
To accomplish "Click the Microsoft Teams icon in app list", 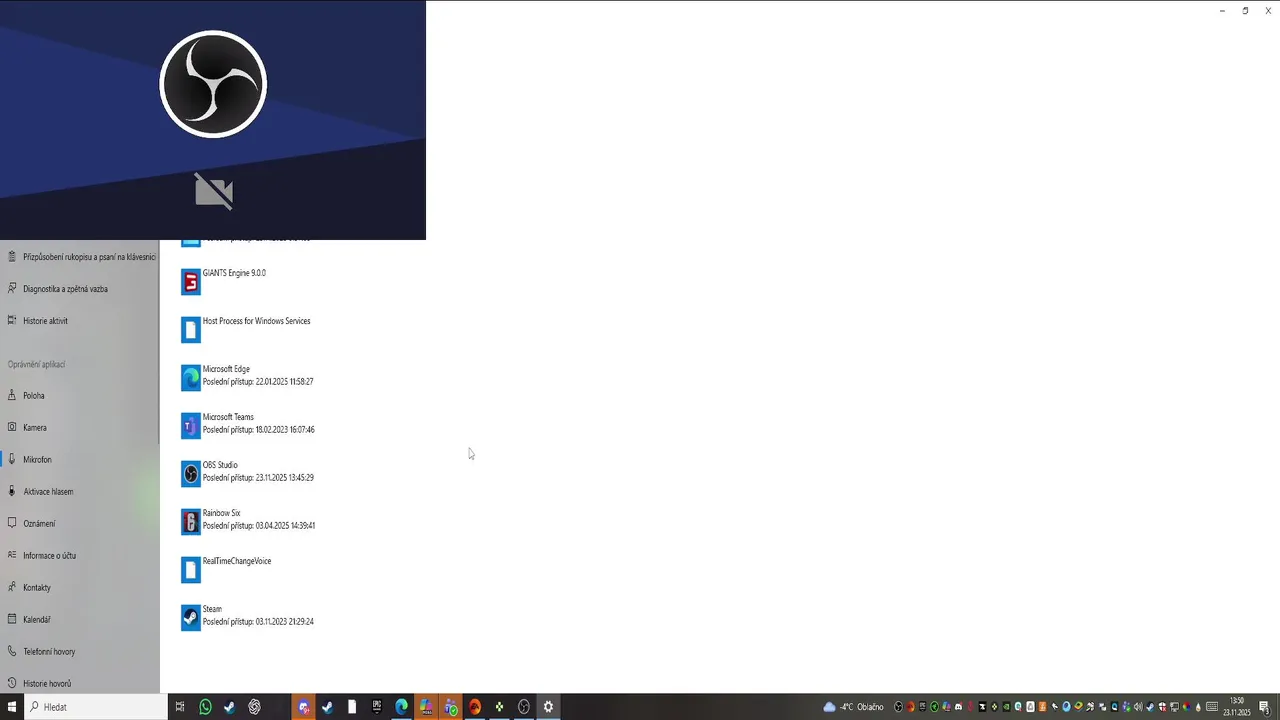I will pyautogui.click(x=190, y=426).
